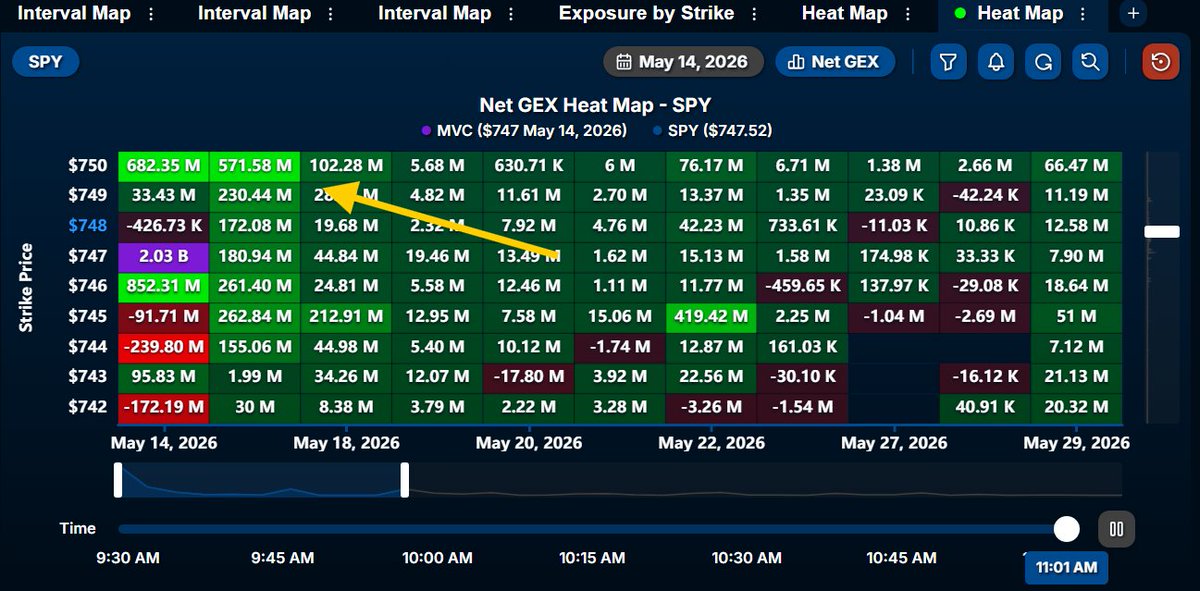
Task: Open the Net GEX metric dropdown
Action: point(835,62)
